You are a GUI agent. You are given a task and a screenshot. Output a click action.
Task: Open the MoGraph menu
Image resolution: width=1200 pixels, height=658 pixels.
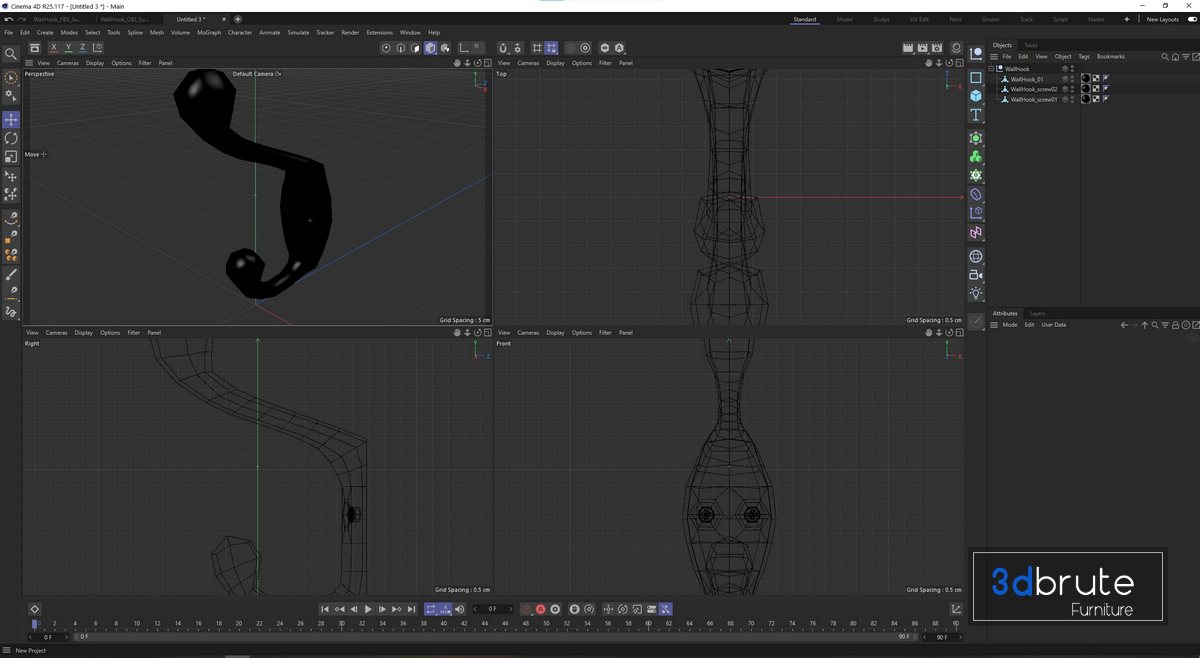coord(209,32)
